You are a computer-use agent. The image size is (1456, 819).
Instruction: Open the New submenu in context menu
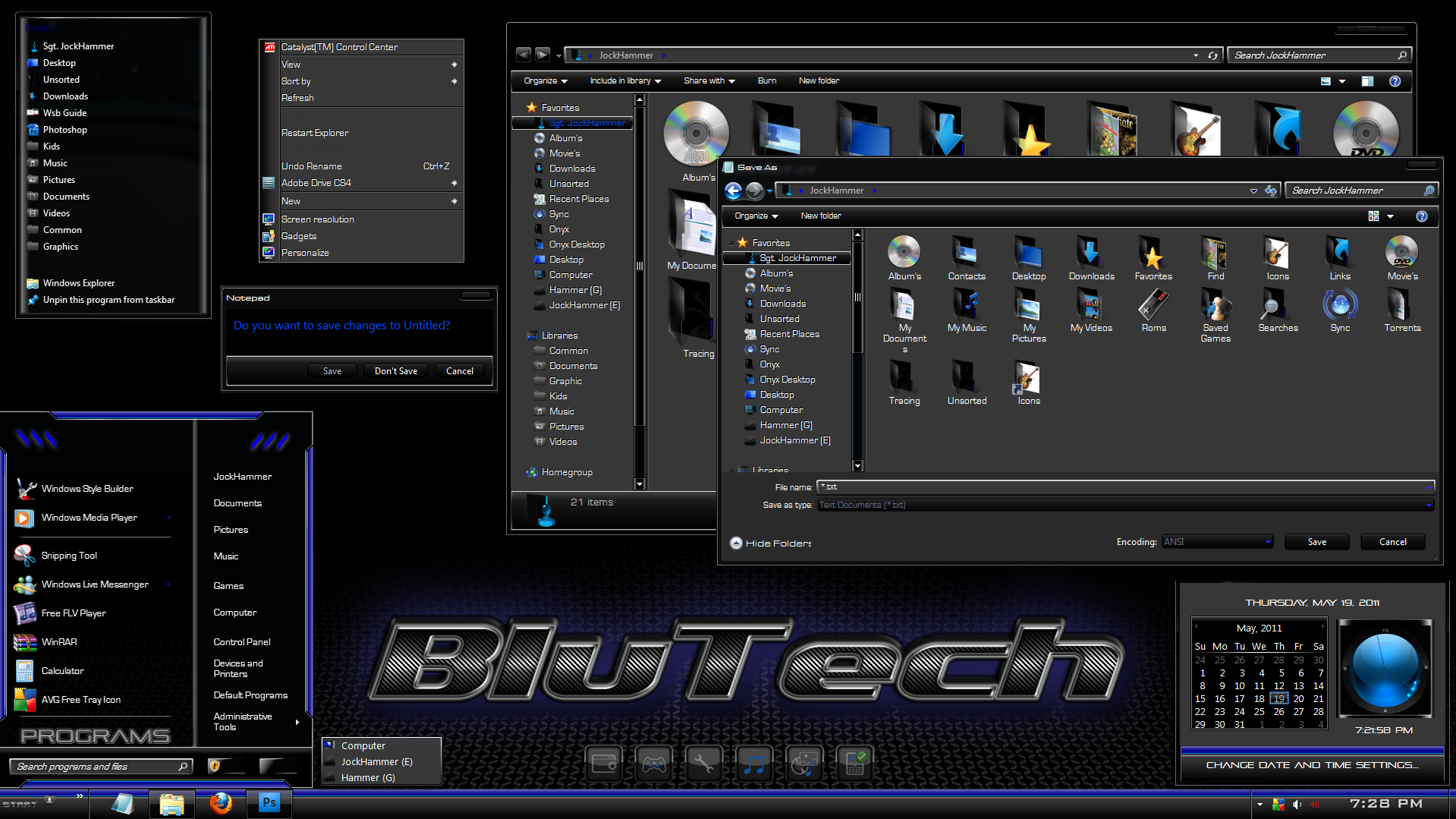[x=362, y=201]
